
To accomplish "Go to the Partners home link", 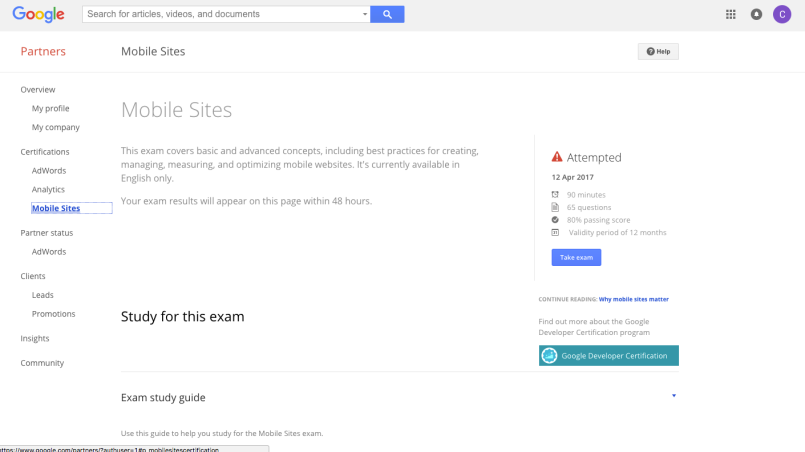I will coord(43,51).
